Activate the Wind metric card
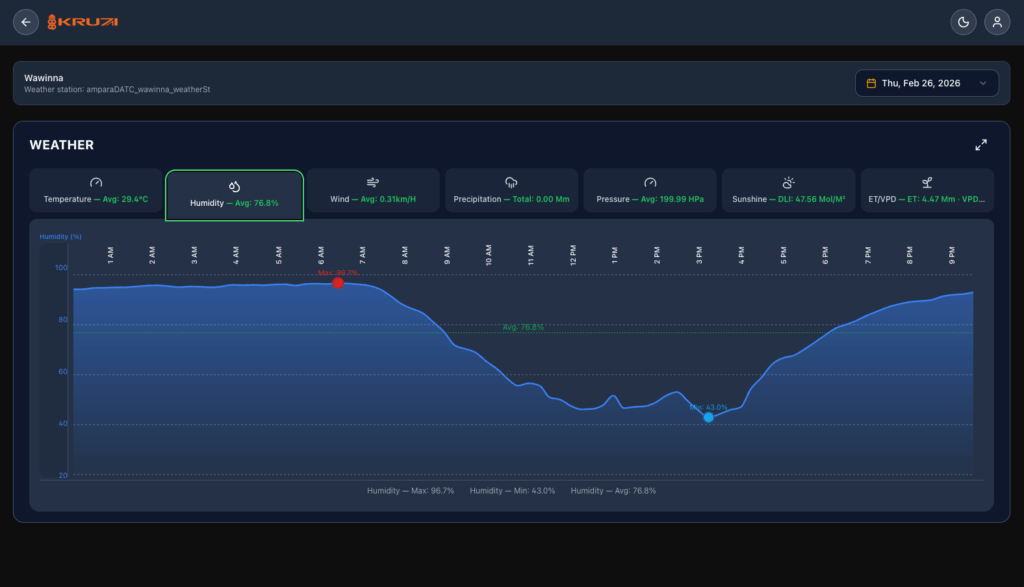 [373, 191]
